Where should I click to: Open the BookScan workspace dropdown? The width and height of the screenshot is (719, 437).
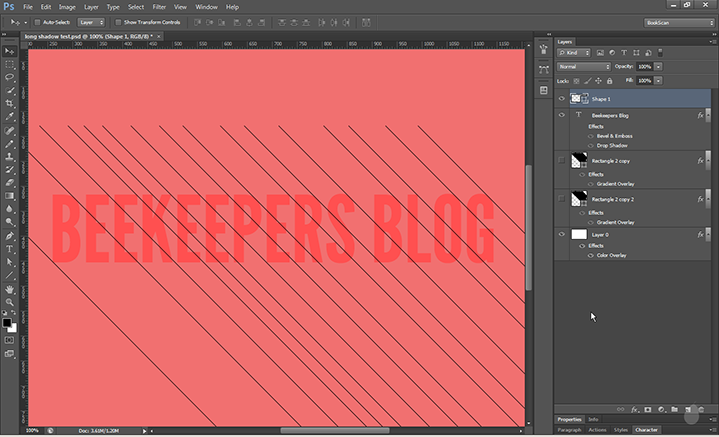[x=678, y=21]
